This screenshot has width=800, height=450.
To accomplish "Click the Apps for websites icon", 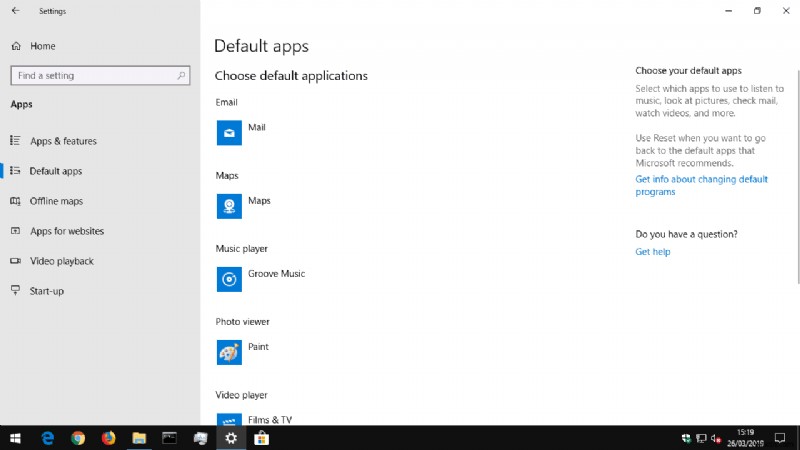I will tap(15, 231).
